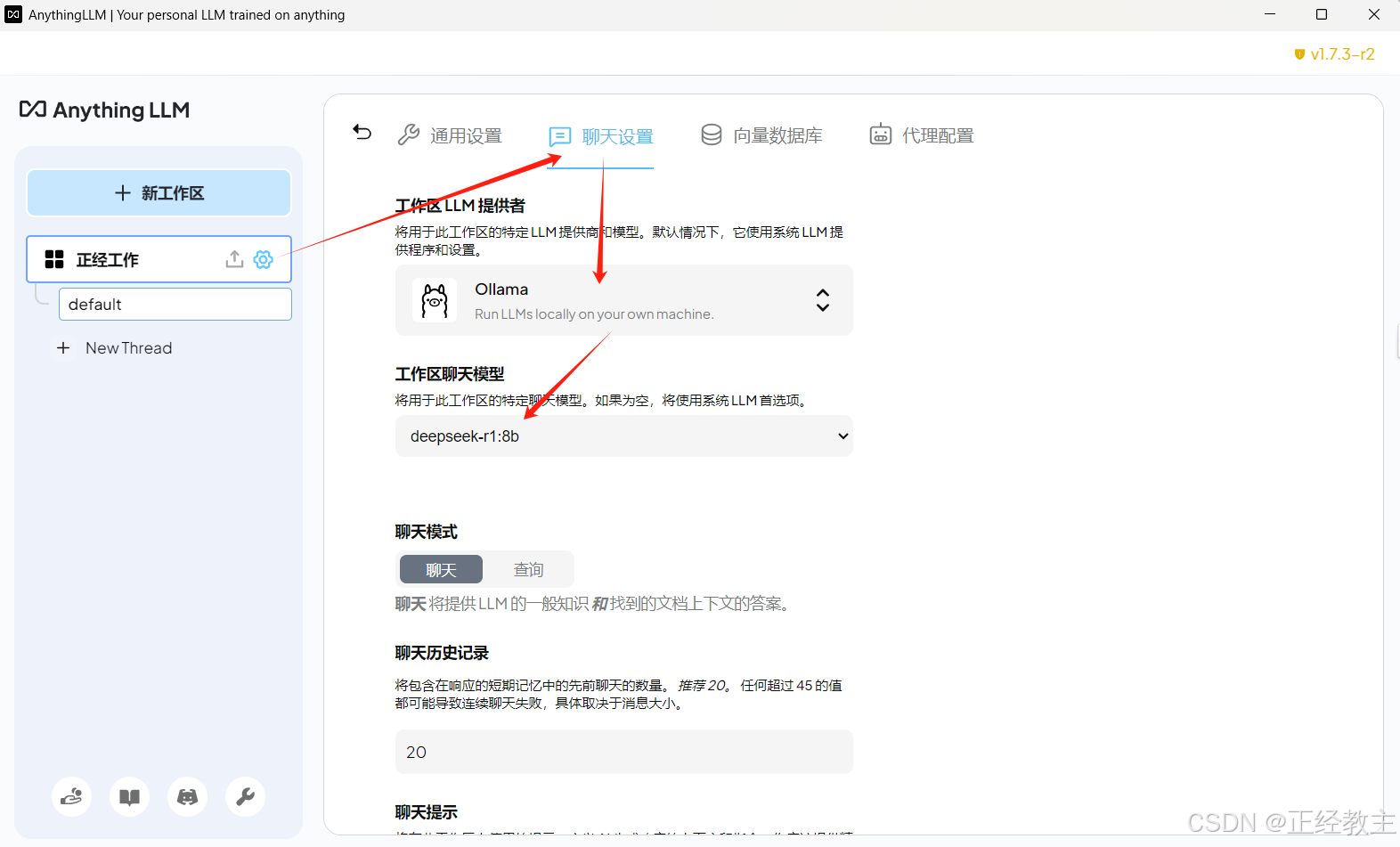The height and width of the screenshot is (847, 1400).
Task: Click the chat history field showing 20
Action: [x=624, y=752]
